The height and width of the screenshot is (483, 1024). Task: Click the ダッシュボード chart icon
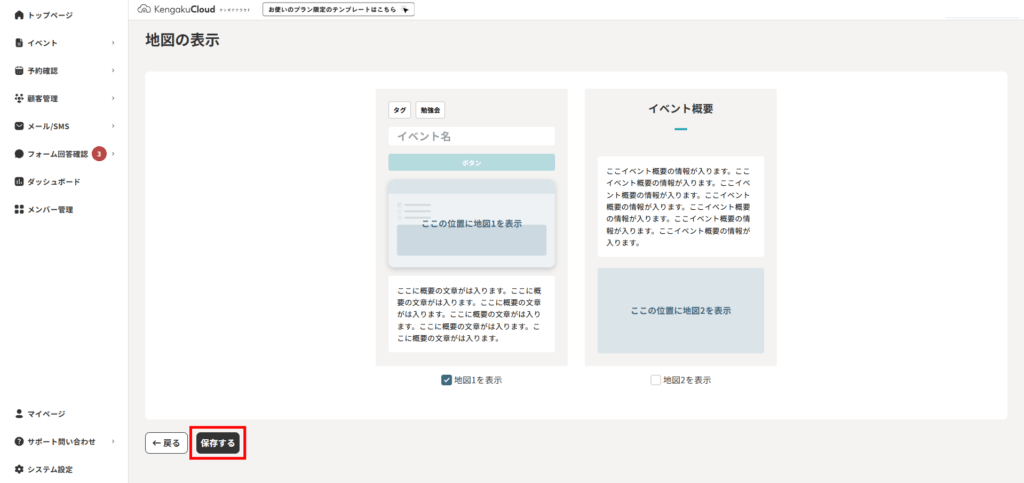pos(19,182)
